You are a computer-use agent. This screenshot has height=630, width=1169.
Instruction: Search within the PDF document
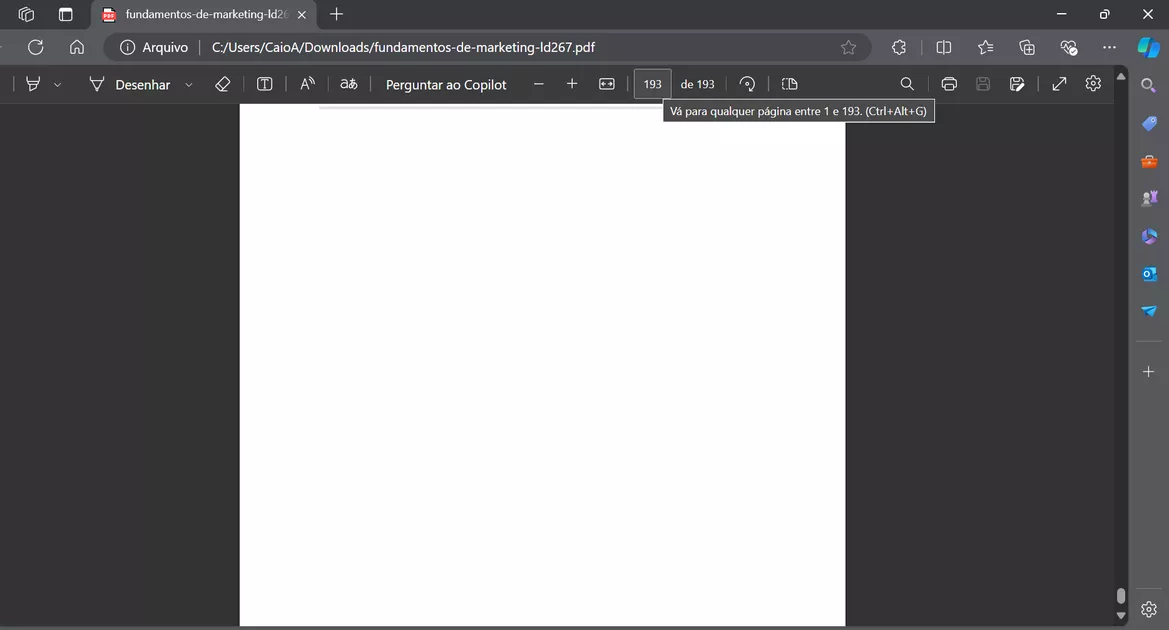(907, 84)
